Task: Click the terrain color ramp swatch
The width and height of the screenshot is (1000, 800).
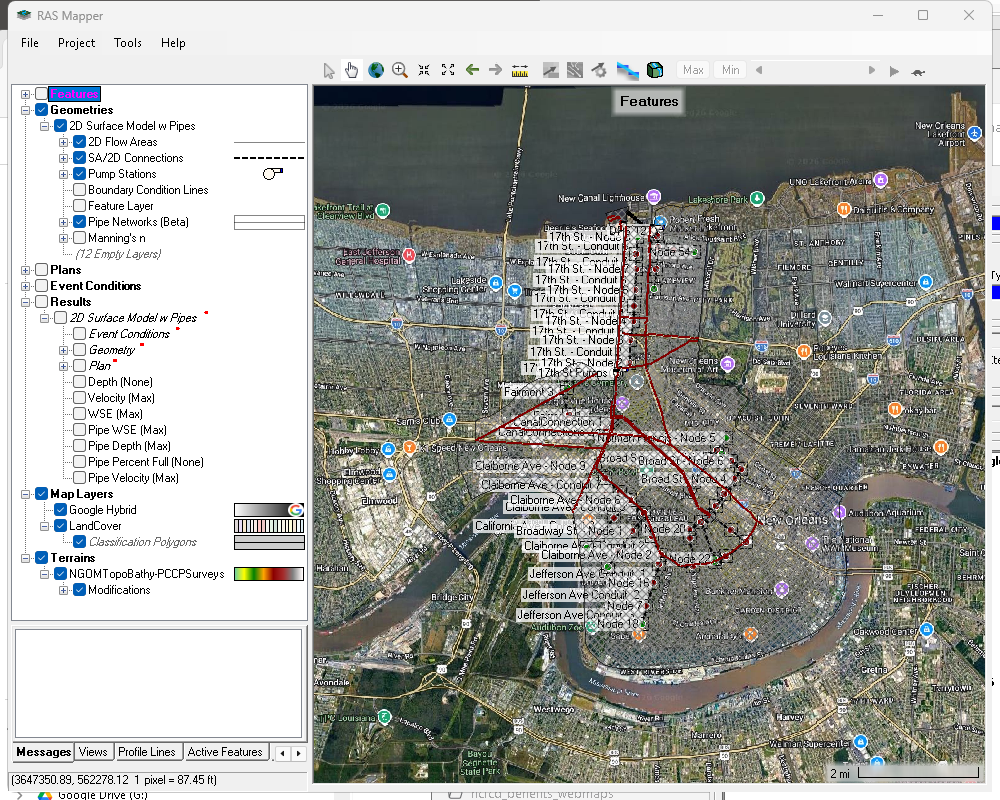Action: [x=268, y=574]
